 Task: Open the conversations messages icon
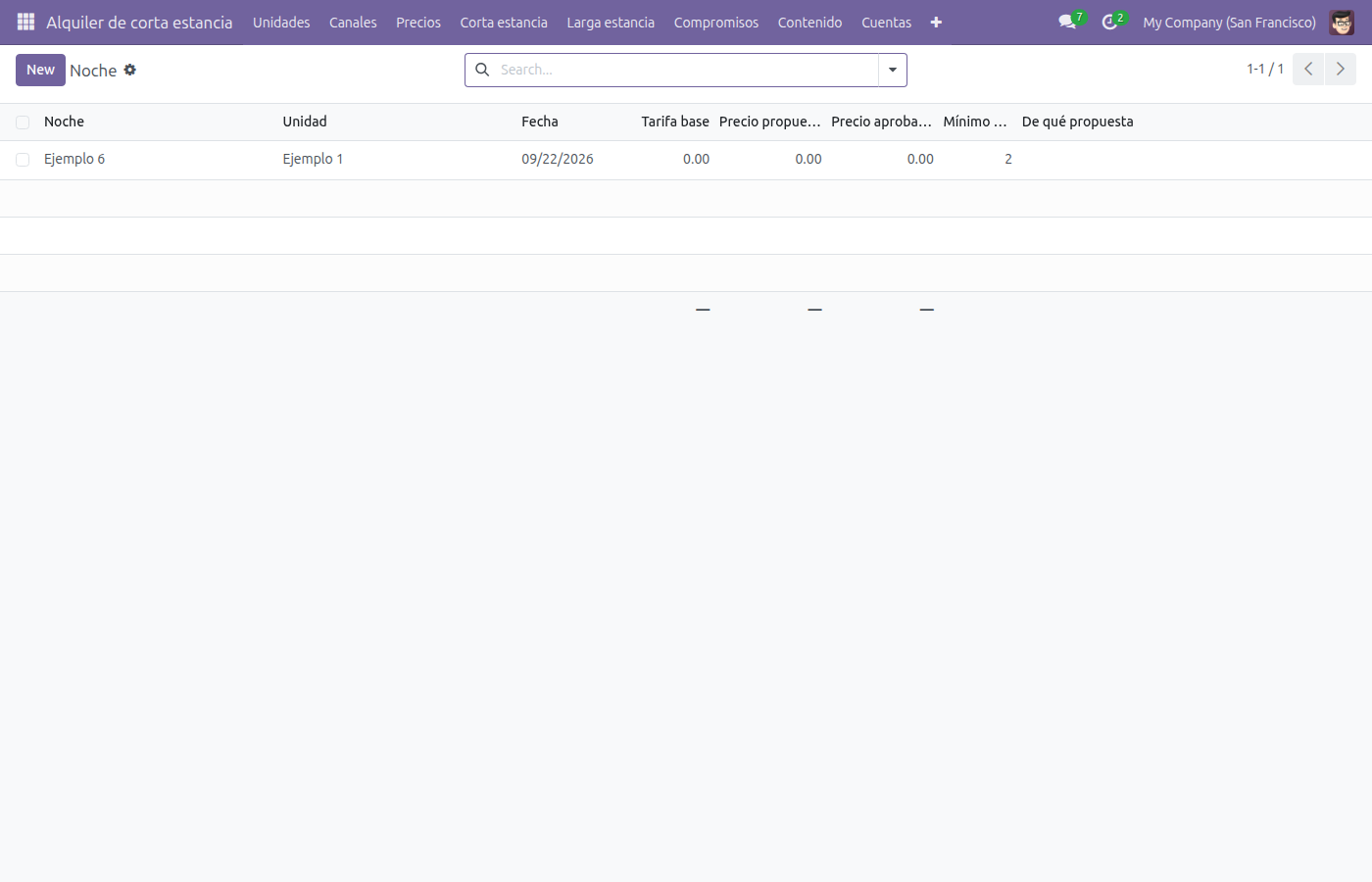(x=1067, y=22)
